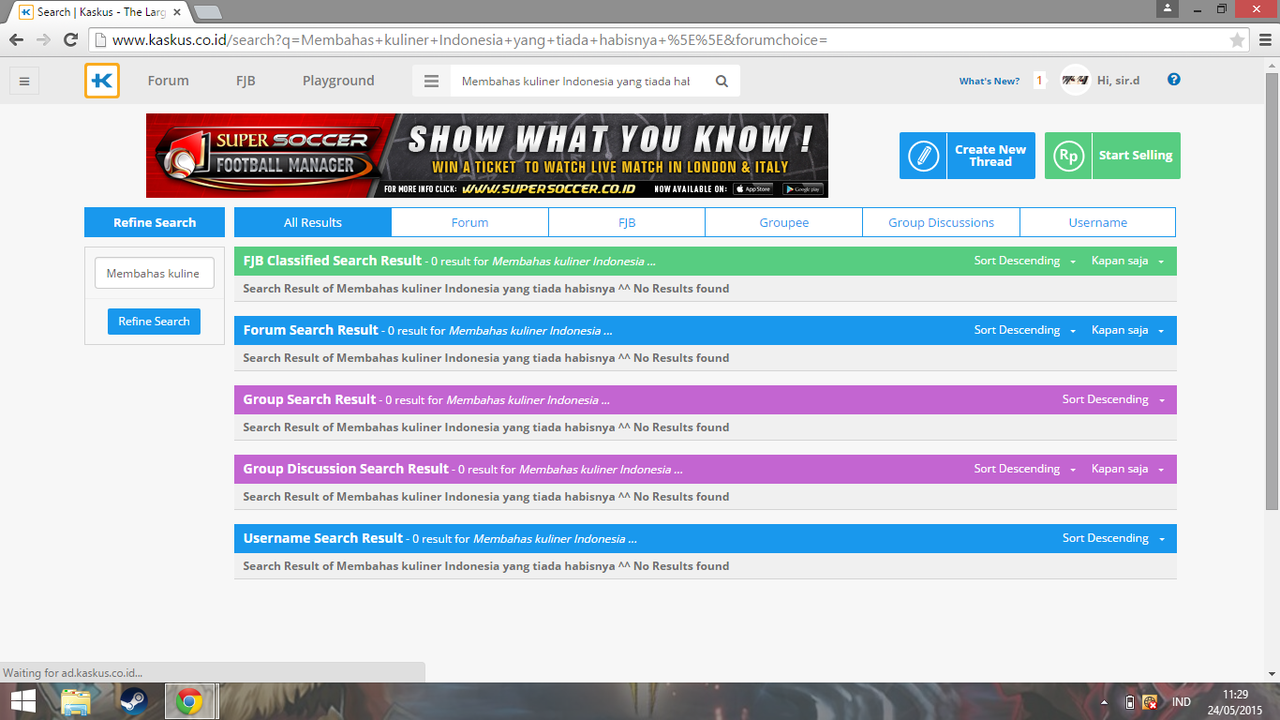Screen dimensions: 1280x720
Task: Focus the Refine Search text field
Action: pos(154,273)
